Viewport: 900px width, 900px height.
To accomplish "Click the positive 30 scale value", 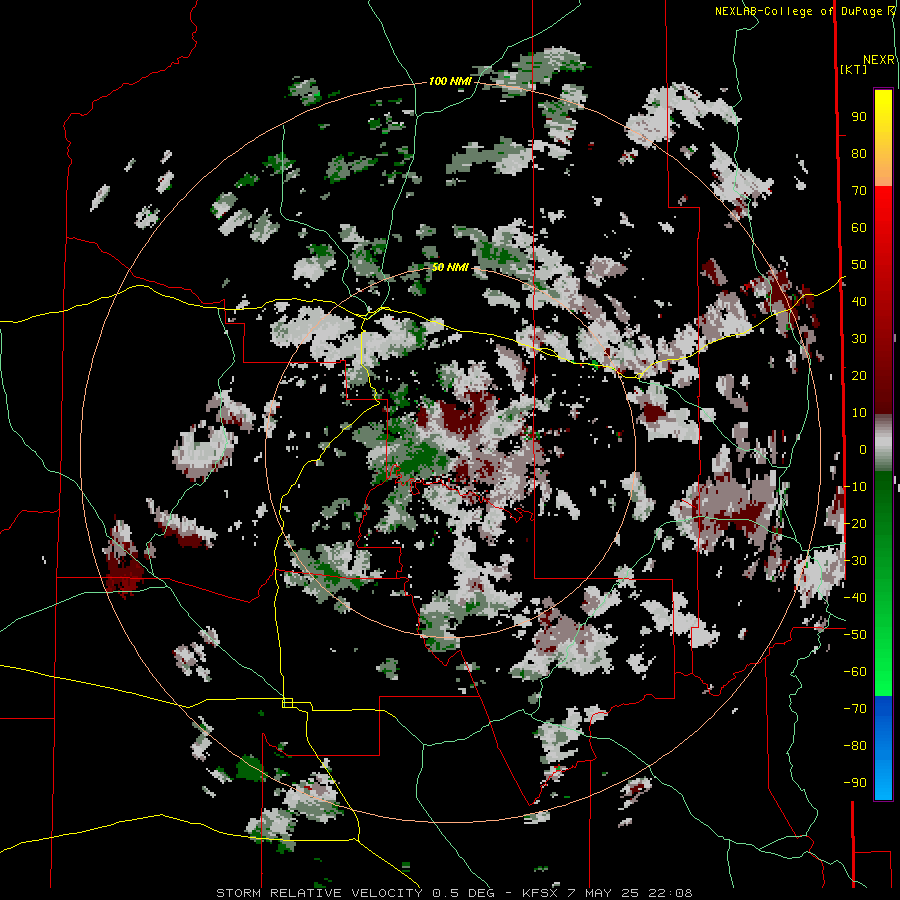I will (x=859, y=339).
